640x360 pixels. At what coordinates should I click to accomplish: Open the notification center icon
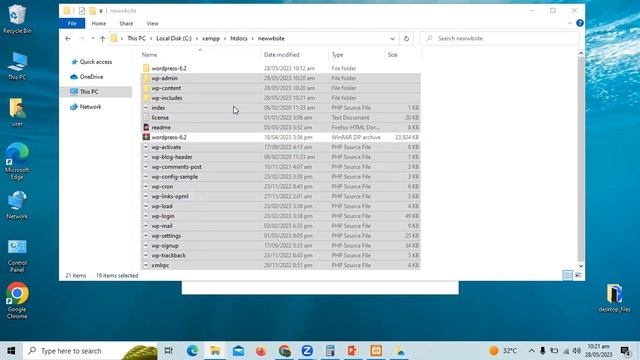click(x=625, y=351)
